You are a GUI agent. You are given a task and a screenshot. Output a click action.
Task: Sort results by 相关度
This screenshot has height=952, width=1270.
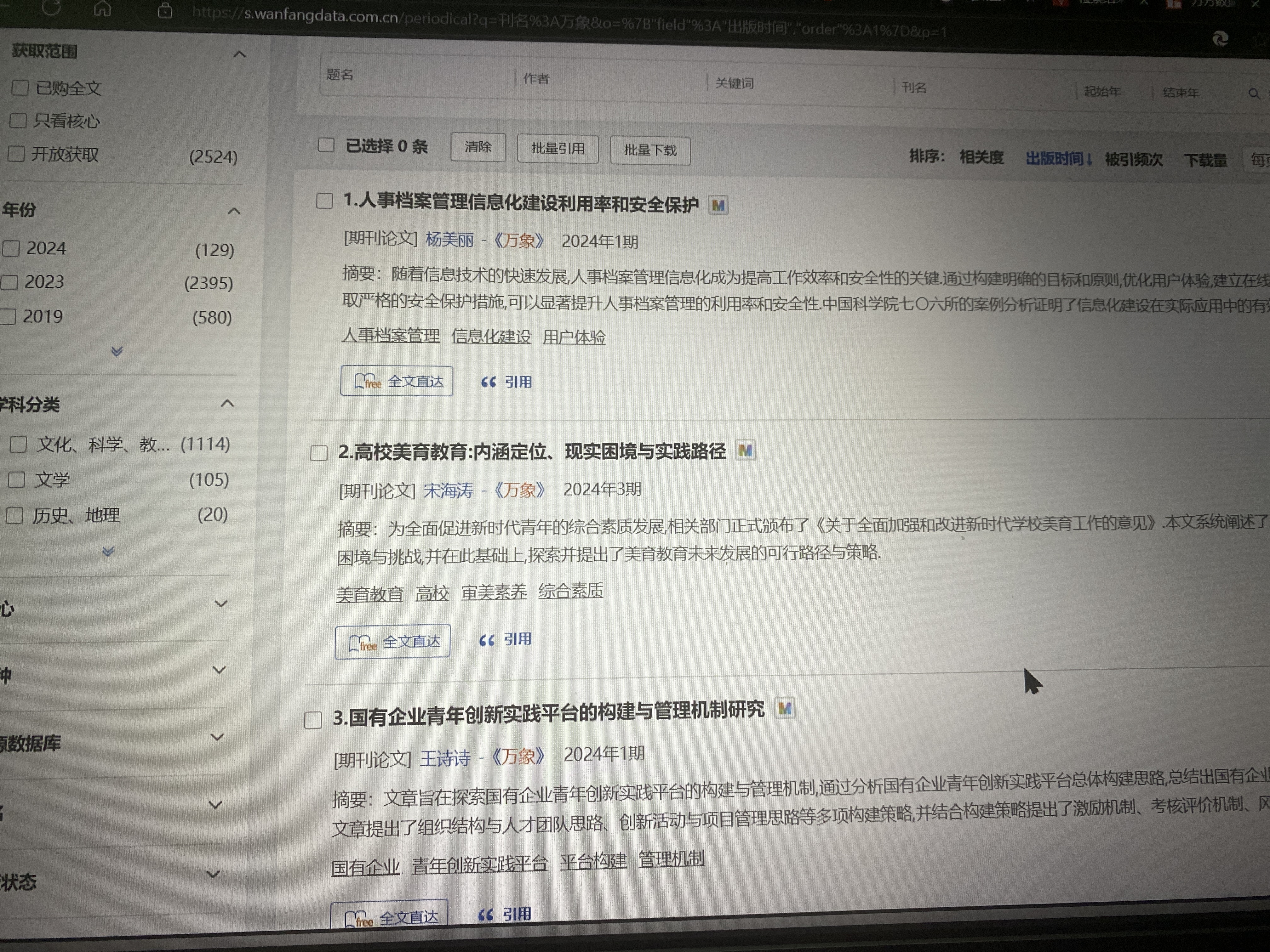click(981, 157)
